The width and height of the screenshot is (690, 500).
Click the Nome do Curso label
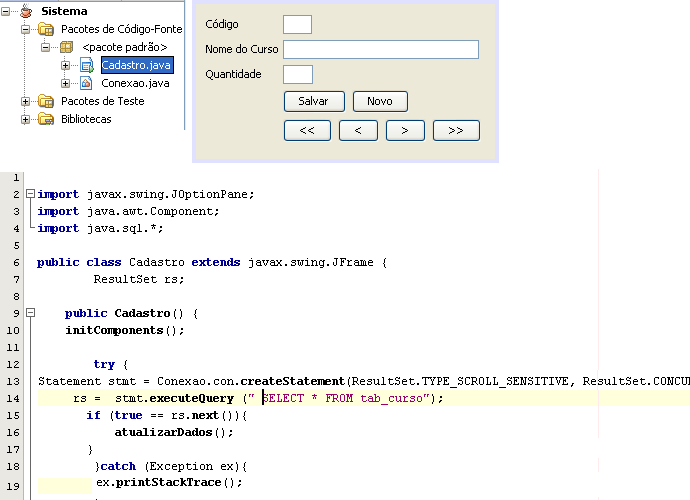tap(242, 49)
